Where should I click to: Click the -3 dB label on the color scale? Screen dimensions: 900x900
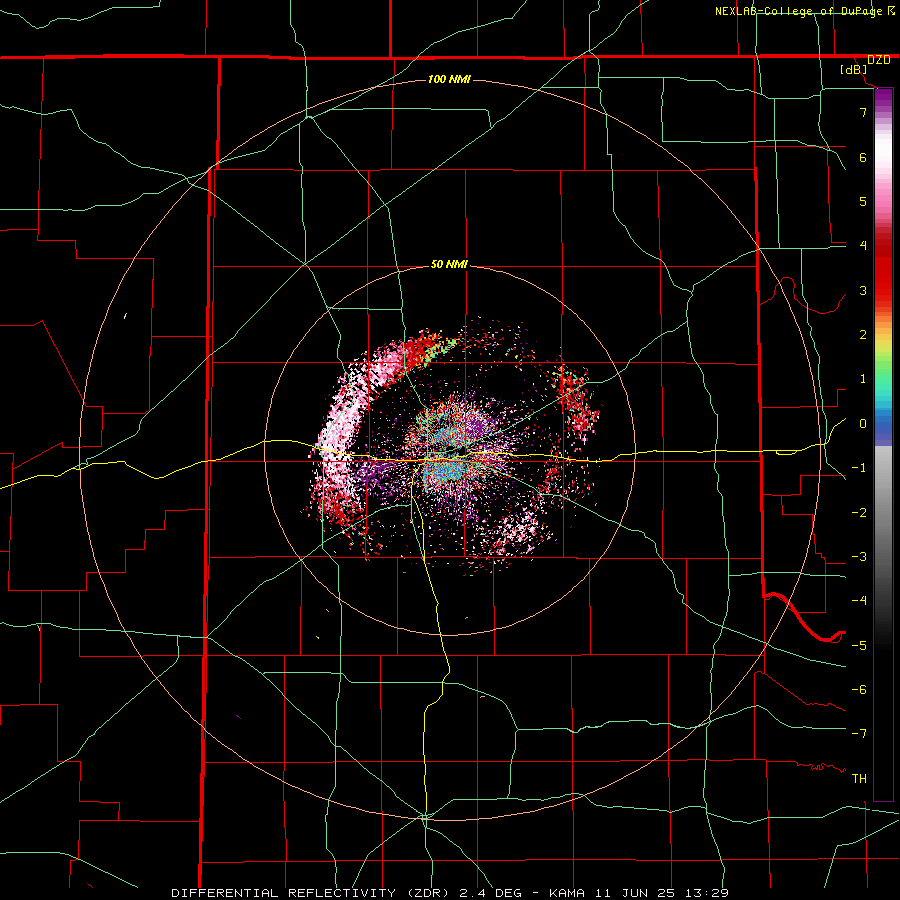(x=859, y=557)
